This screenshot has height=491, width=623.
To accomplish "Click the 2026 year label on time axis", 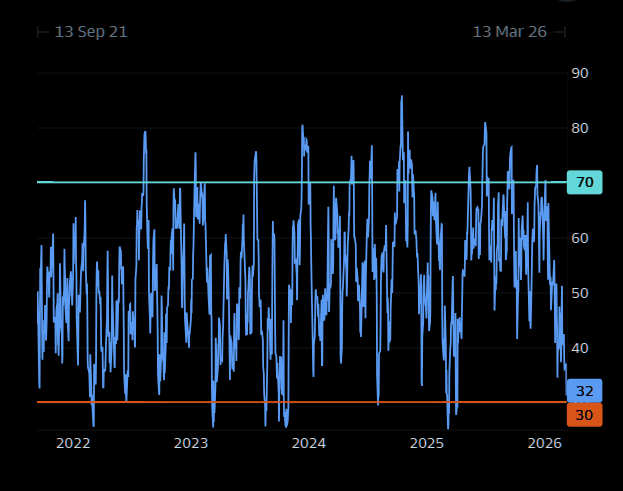I will coord(544,442).
